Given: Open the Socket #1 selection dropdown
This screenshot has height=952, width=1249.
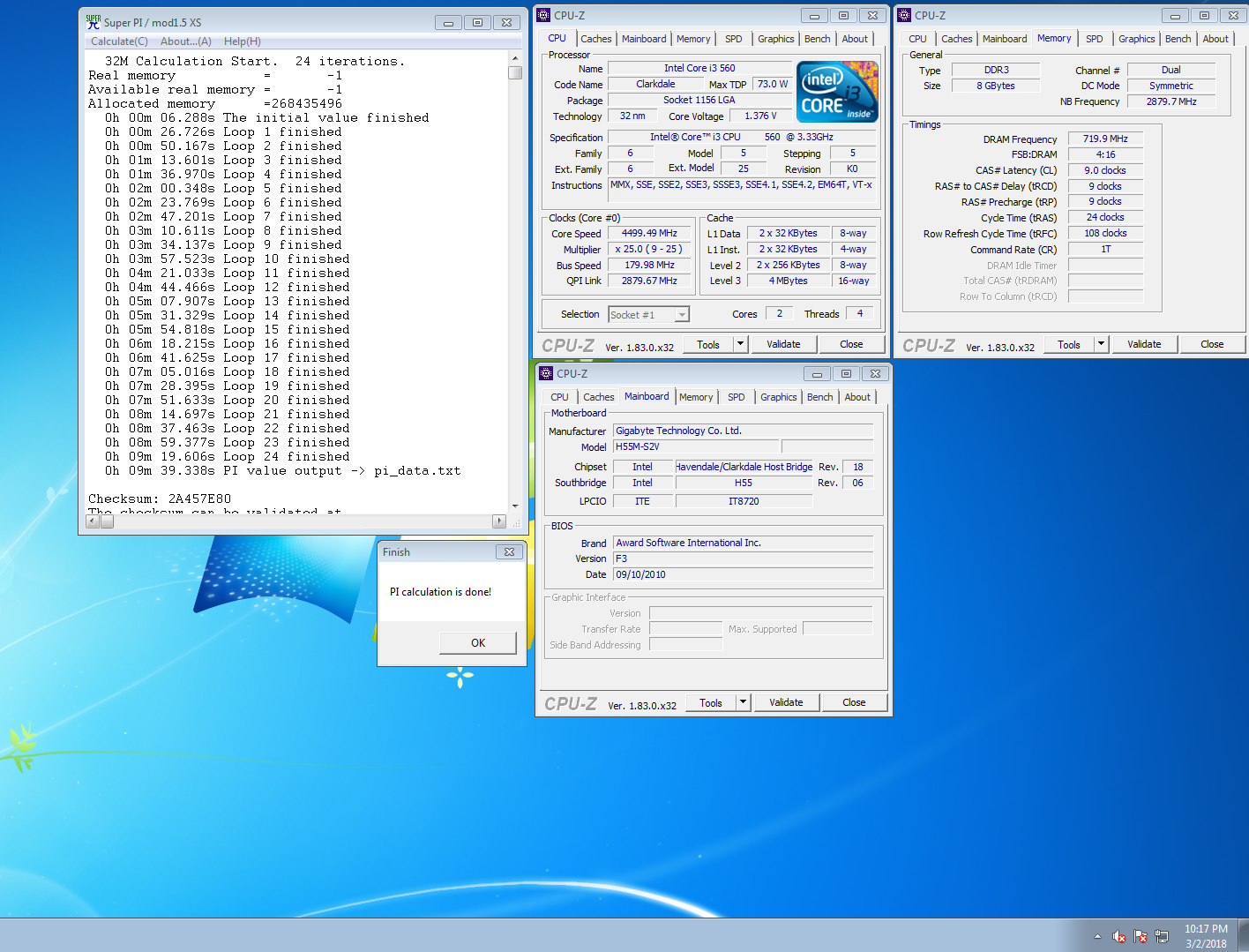Looking at the screenshot, I should click(682, 315).
